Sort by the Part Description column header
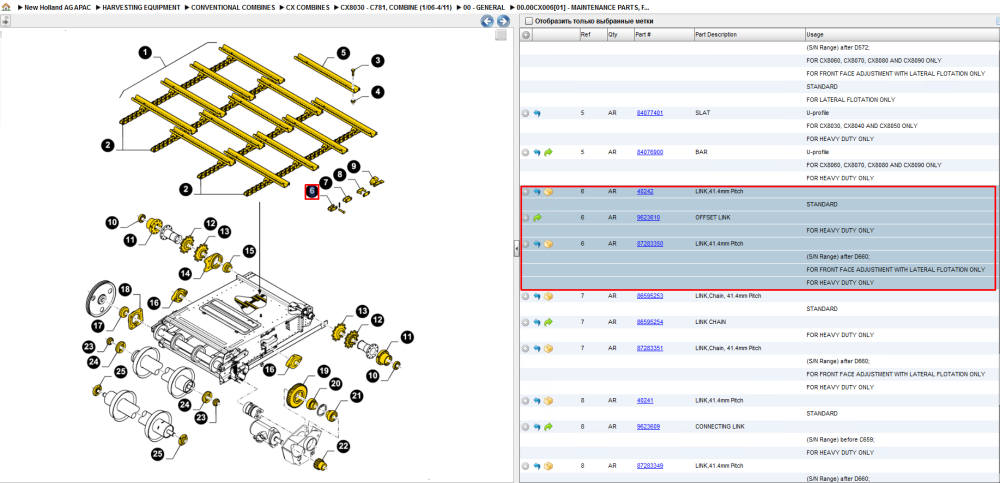This screenshot has height=483, width=1000. tap(749, 35)
